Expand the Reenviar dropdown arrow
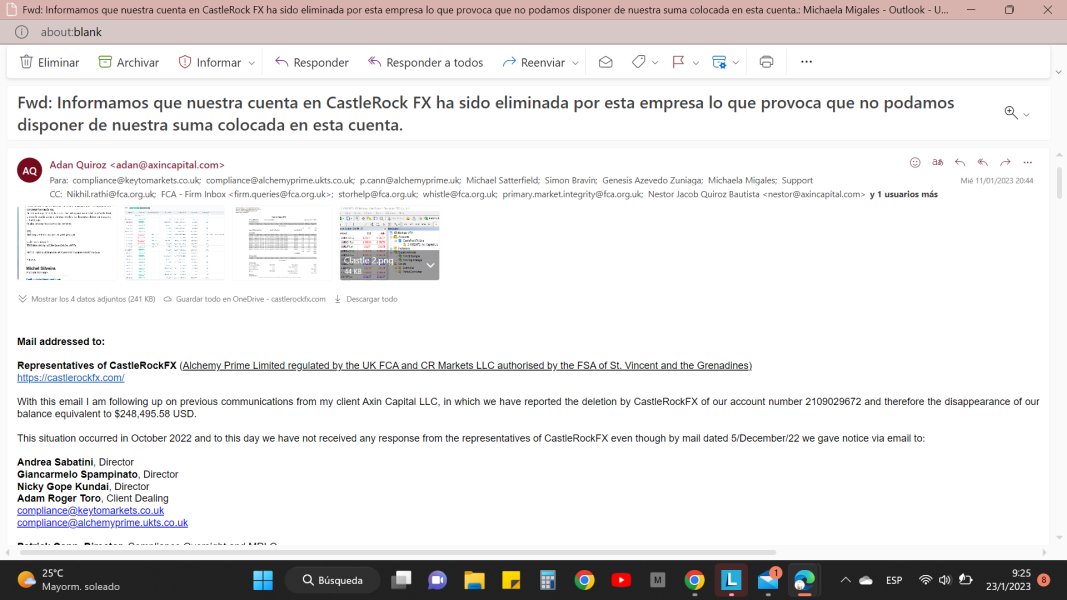Viewport: 1067px width, 600px height. (x=575, y=63)
